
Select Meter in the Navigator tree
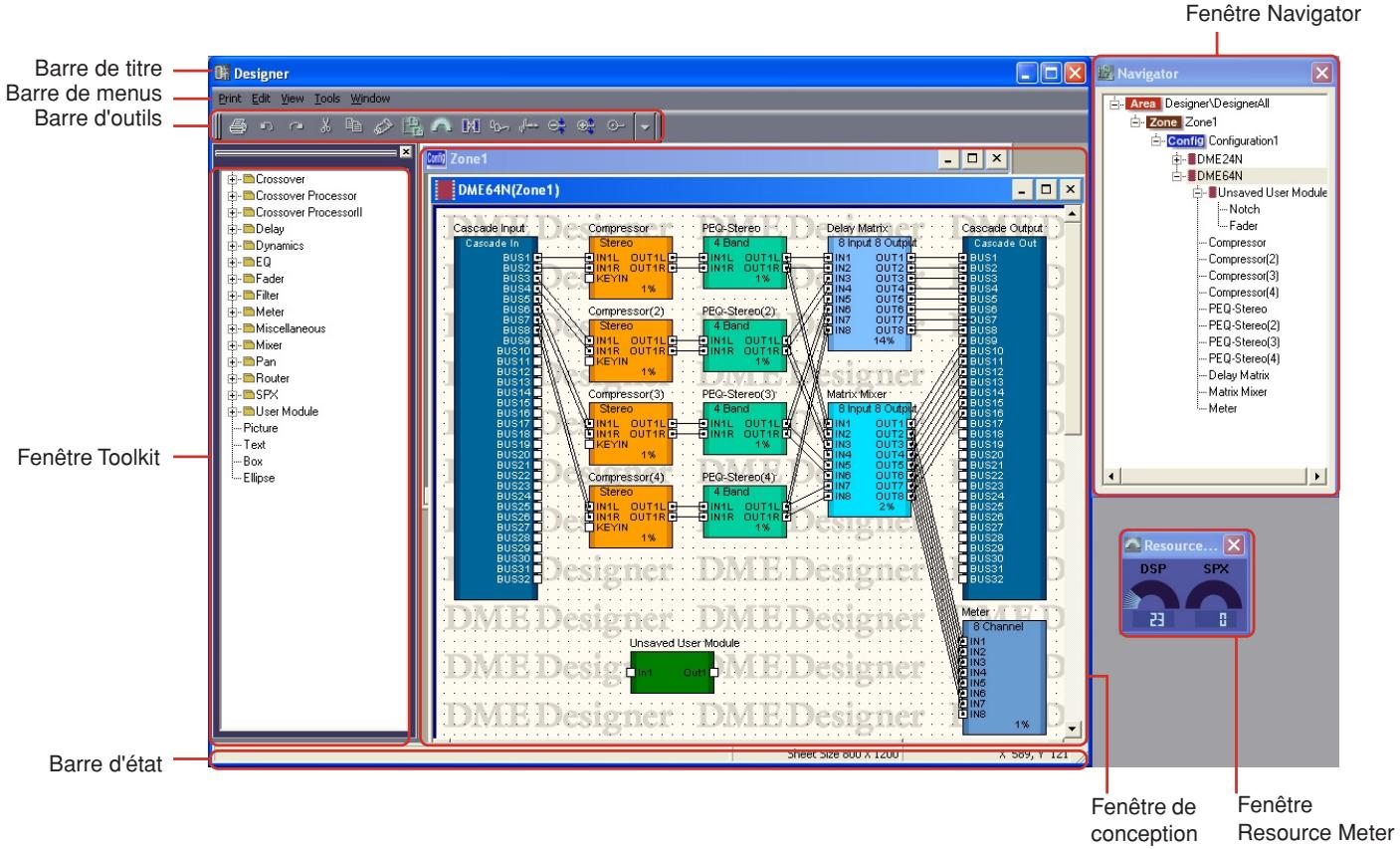coord(1223,408)
